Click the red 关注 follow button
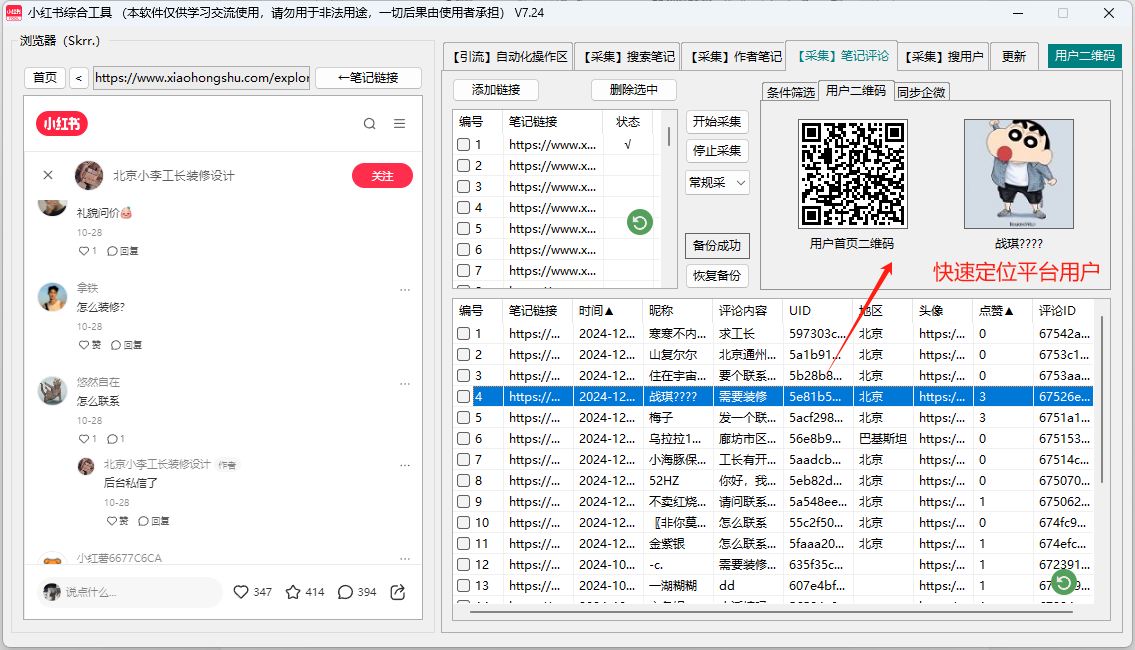 click(382, 174)
